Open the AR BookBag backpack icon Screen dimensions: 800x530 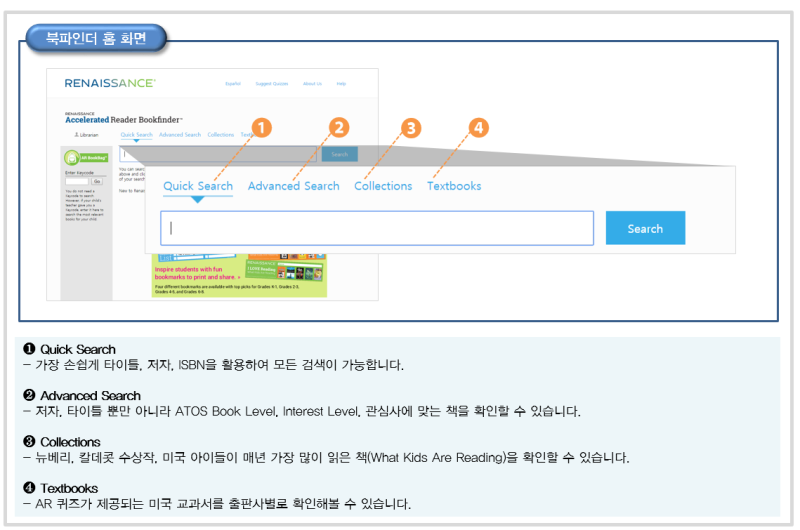[x=72, y=158]
